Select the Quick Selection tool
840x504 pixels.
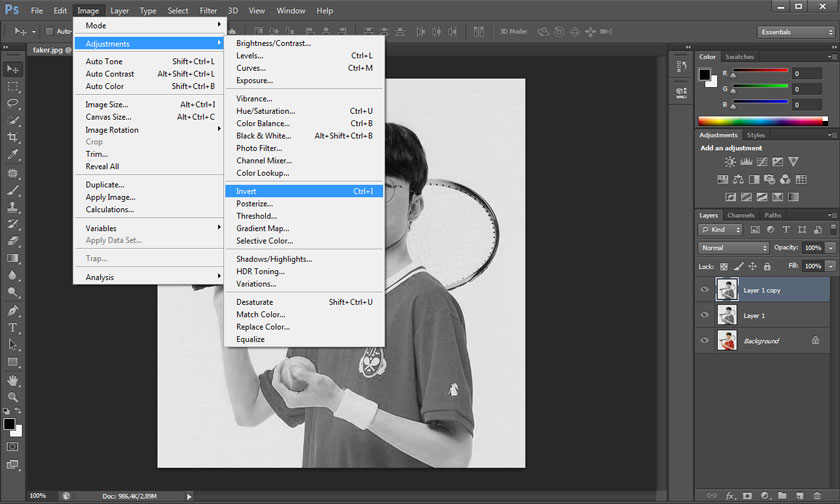[x=12, y=121]
